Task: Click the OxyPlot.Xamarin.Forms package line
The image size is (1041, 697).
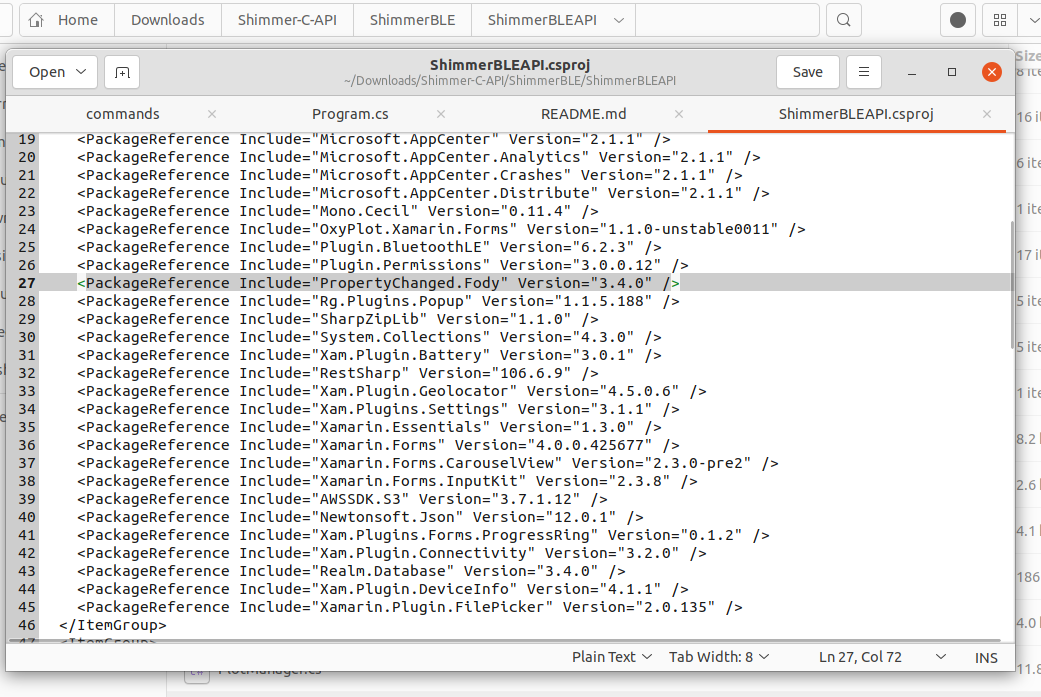Action: (441, 229)
